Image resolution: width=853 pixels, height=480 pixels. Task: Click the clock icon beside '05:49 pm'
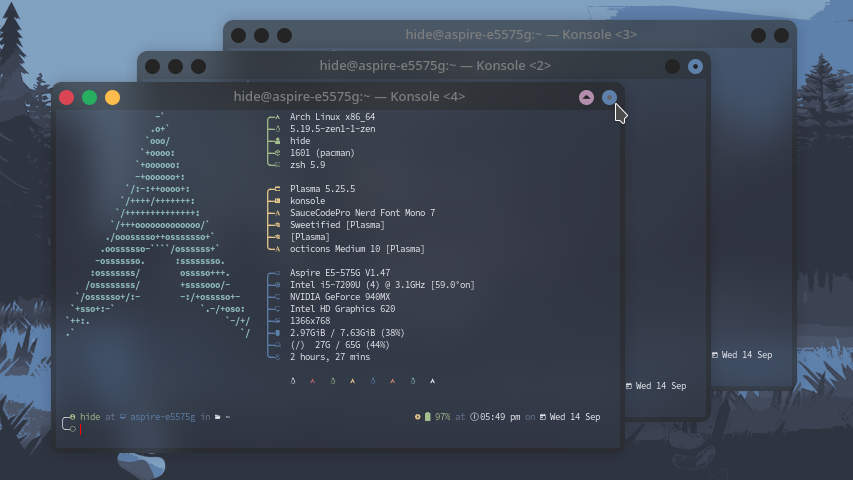click(474, 417)
